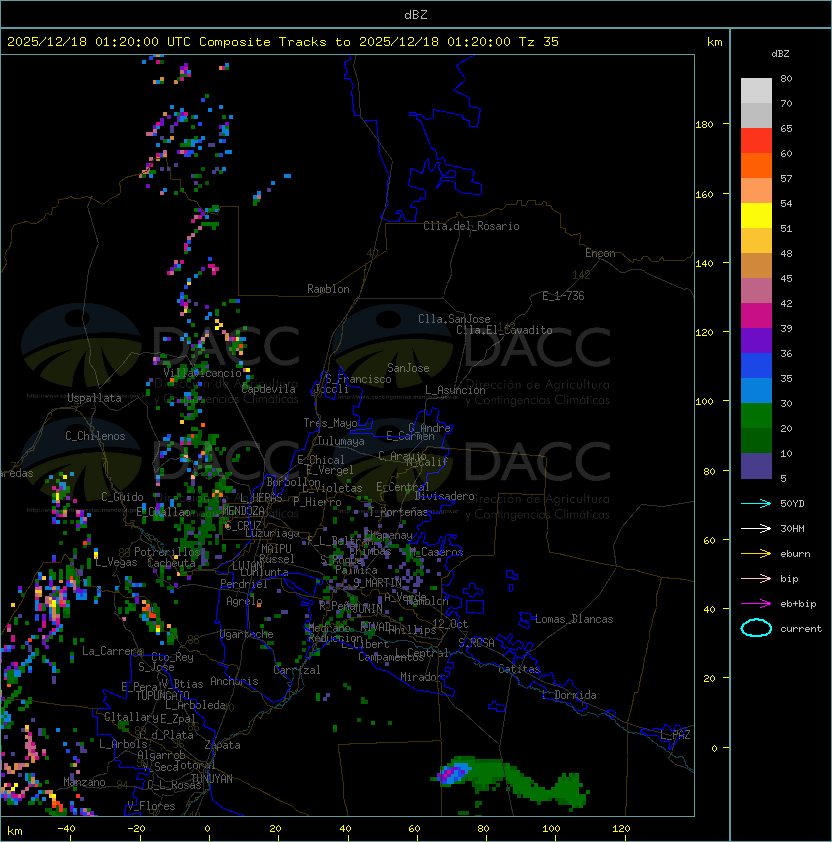Select the light orange 54-57 dBZ swatch
Viewport: 832px width, 842px height.
pos(756,191)
